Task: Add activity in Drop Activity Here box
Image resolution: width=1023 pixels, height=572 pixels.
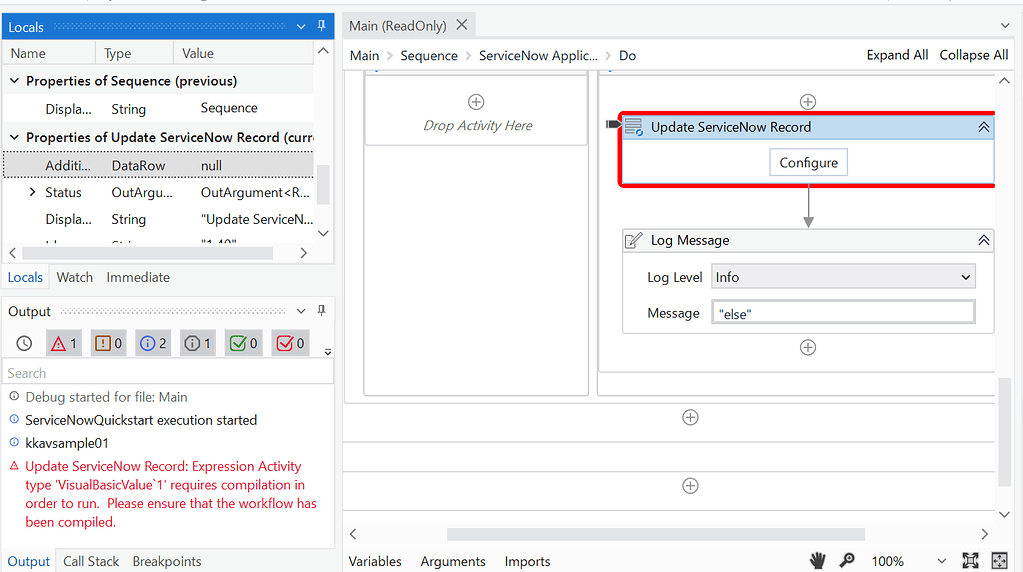Action: tap(476, 102)
